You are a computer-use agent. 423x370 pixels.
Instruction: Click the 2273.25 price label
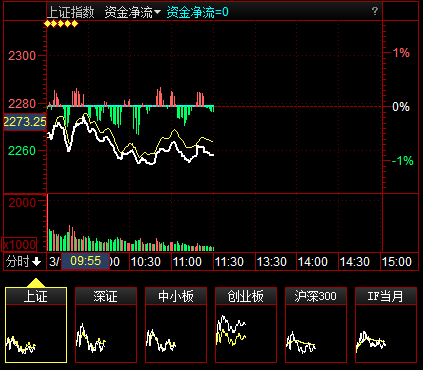point(25,122)
